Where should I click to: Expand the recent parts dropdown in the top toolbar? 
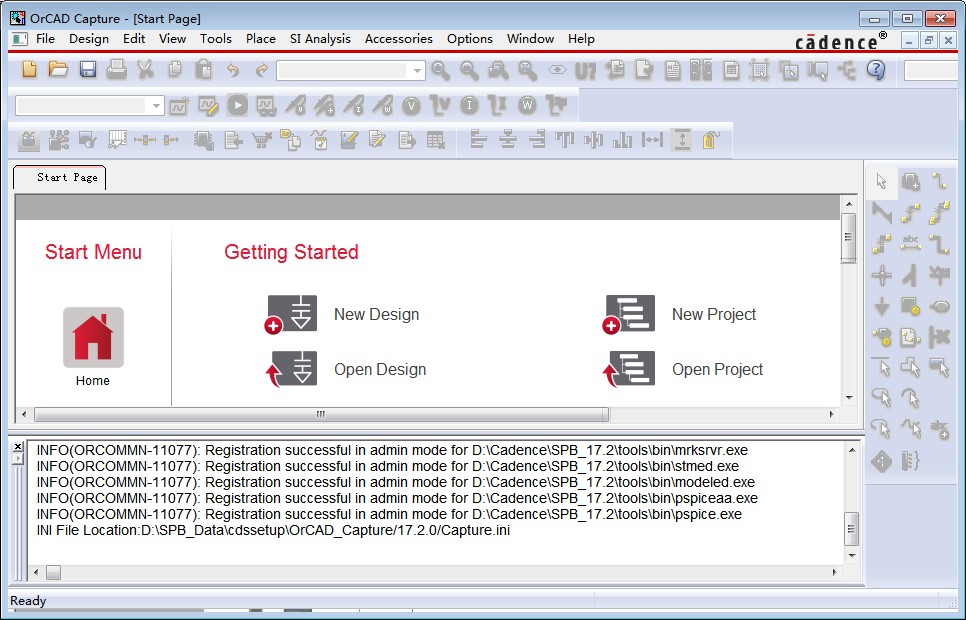coord(418,71)
